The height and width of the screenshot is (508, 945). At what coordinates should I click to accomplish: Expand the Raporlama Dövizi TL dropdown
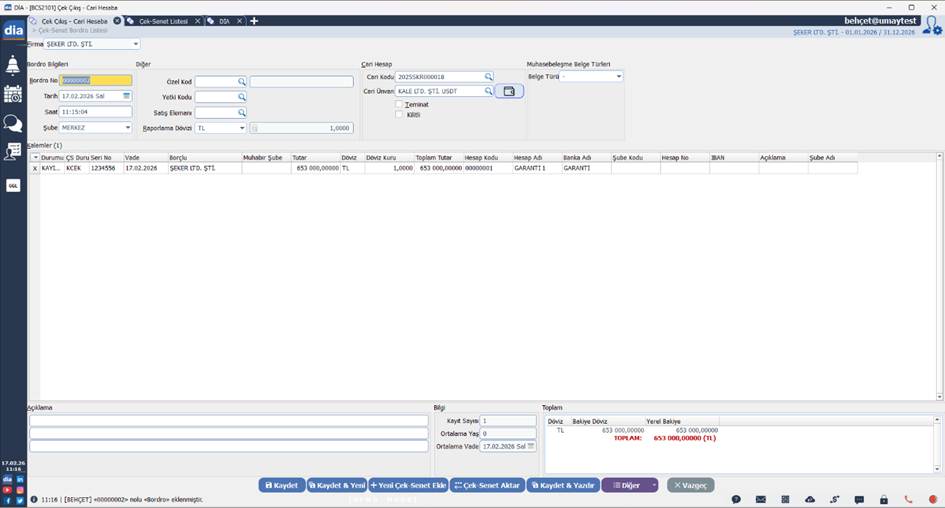pyautogui.click(x=242, y=128)
